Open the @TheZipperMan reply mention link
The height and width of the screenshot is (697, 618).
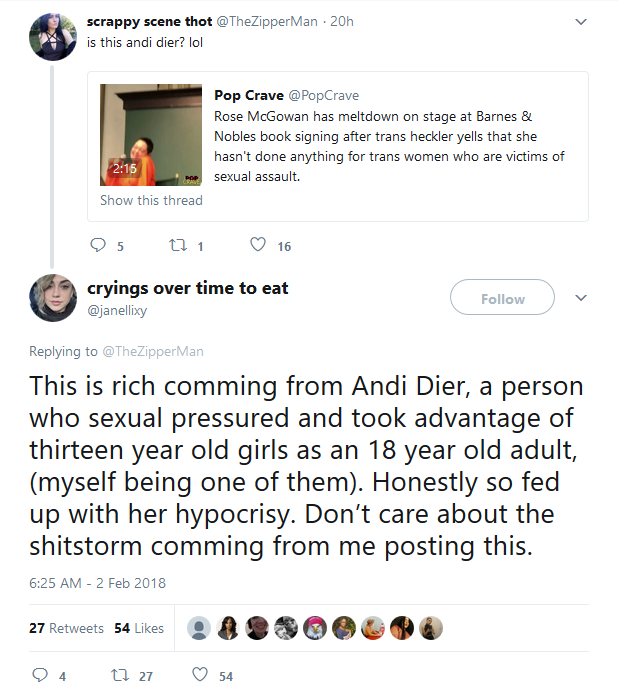153,352
